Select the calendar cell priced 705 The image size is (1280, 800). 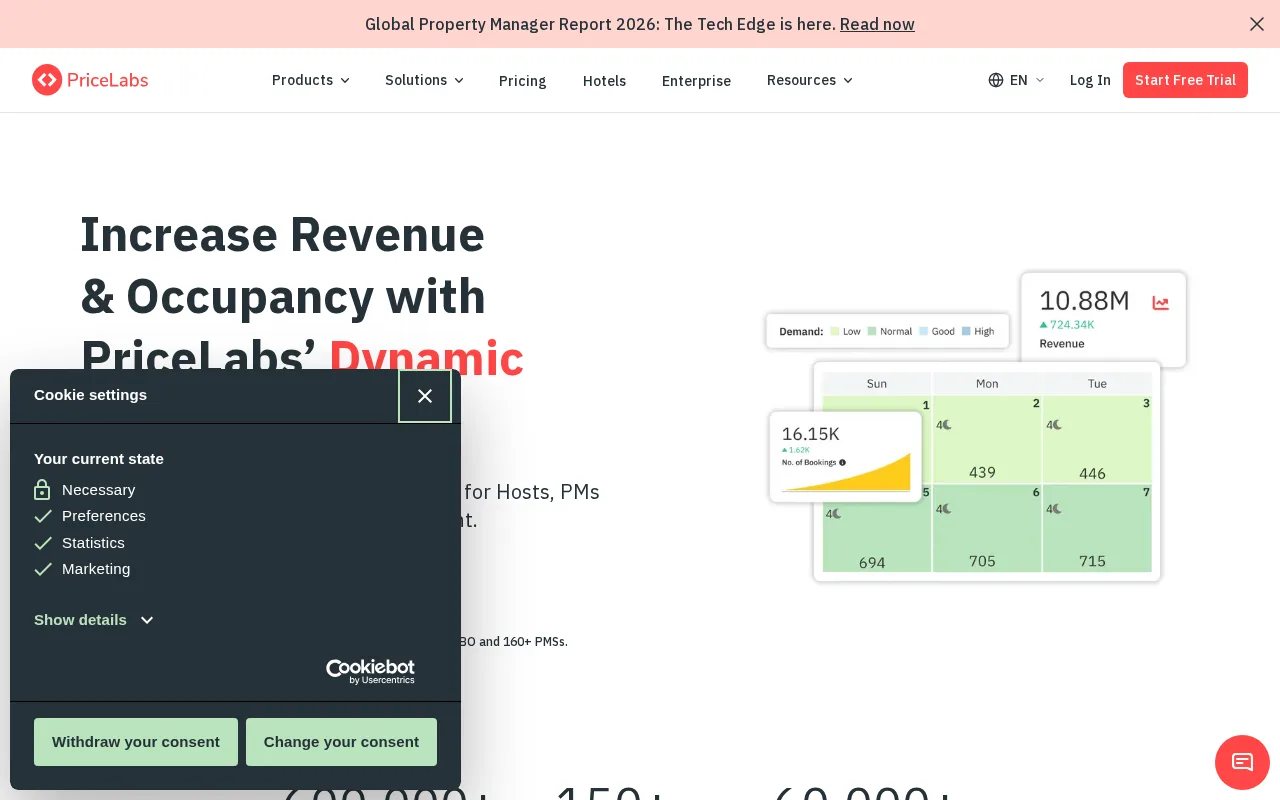pos(987,528)
